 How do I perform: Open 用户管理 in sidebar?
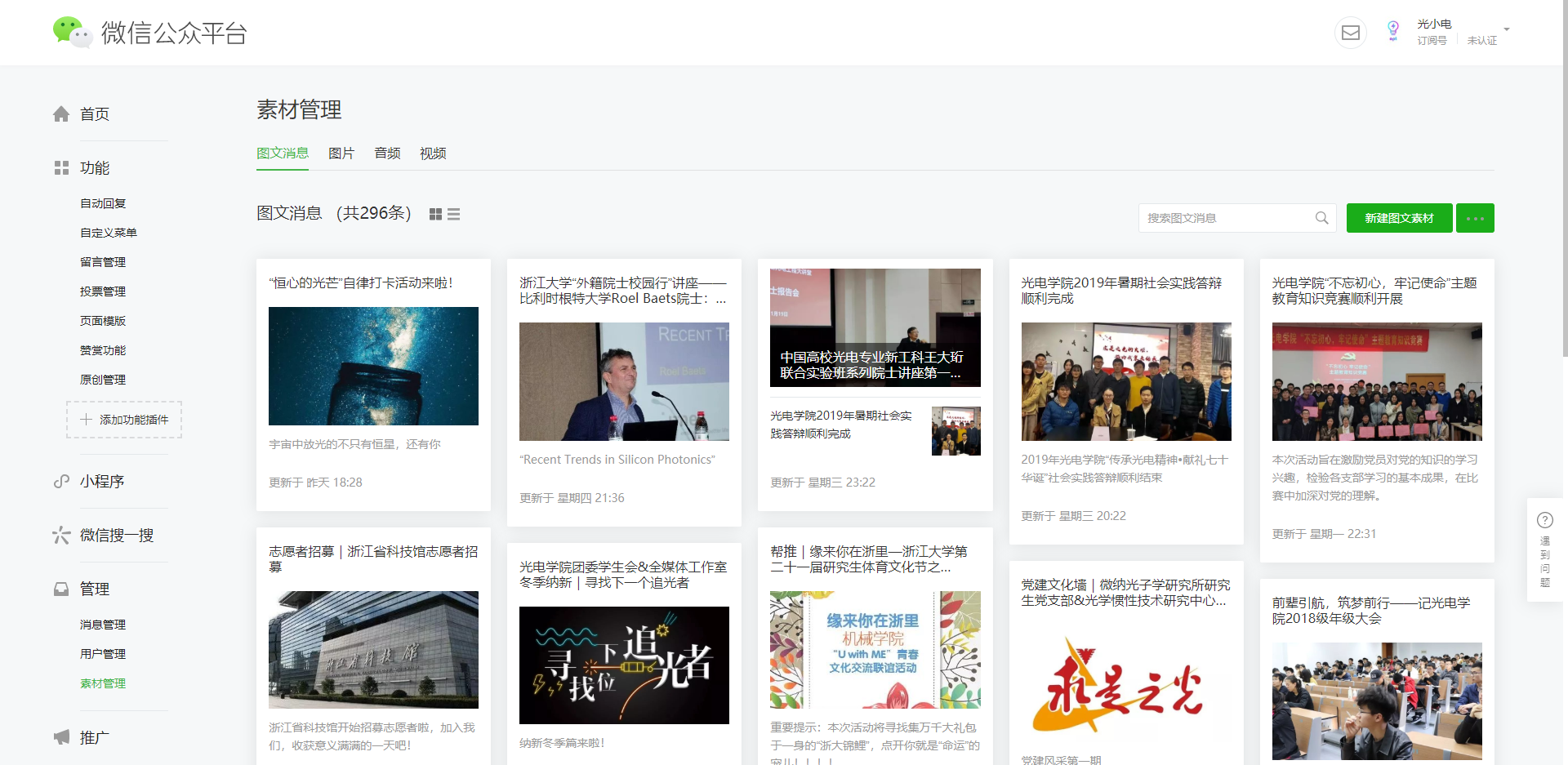click(103, 654)
